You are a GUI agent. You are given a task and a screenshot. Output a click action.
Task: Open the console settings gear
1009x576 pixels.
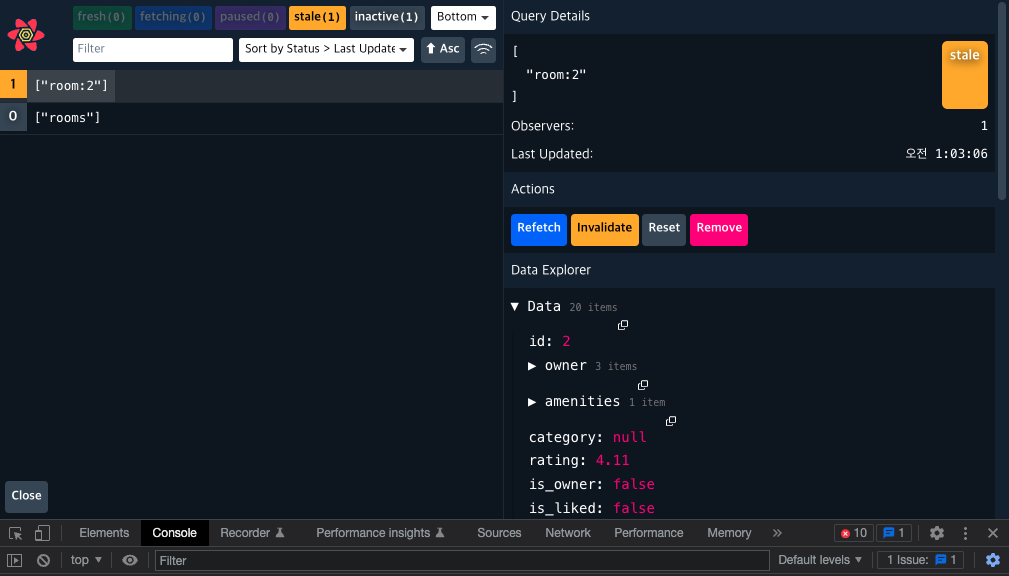coord(993,561)
